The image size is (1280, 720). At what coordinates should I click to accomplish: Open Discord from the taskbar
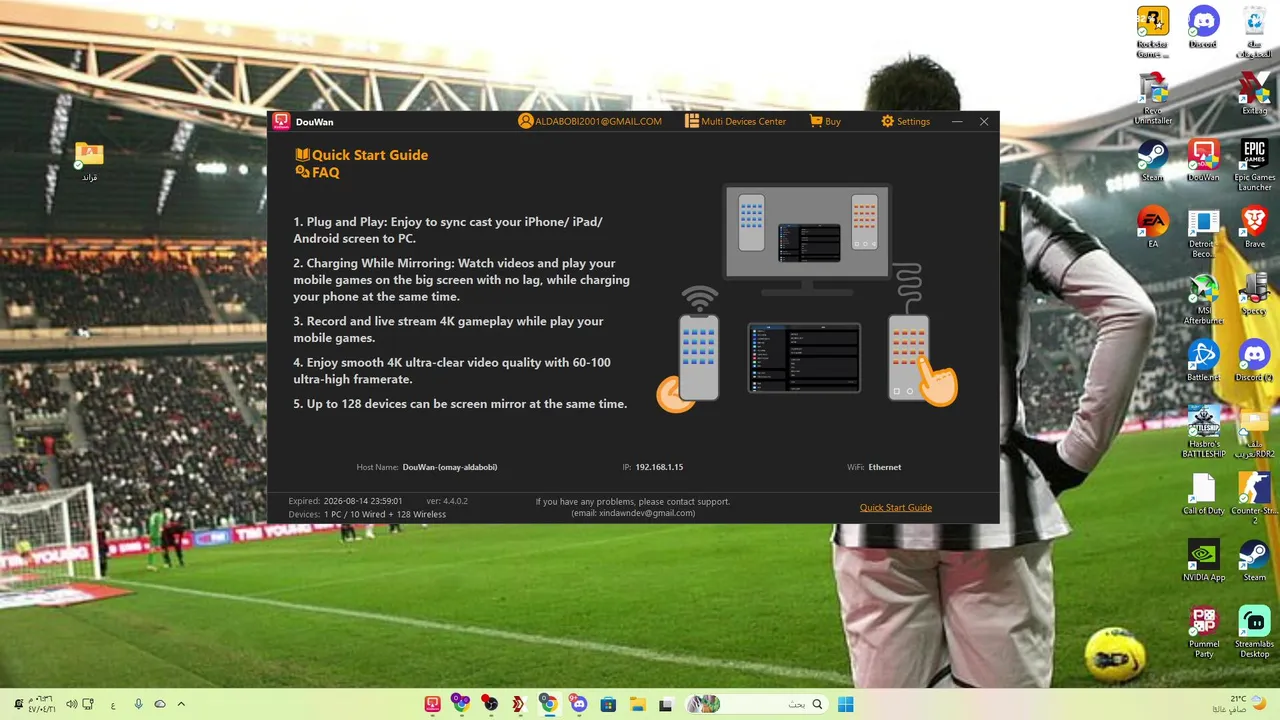pyautogui.click(x=578, y=704)
